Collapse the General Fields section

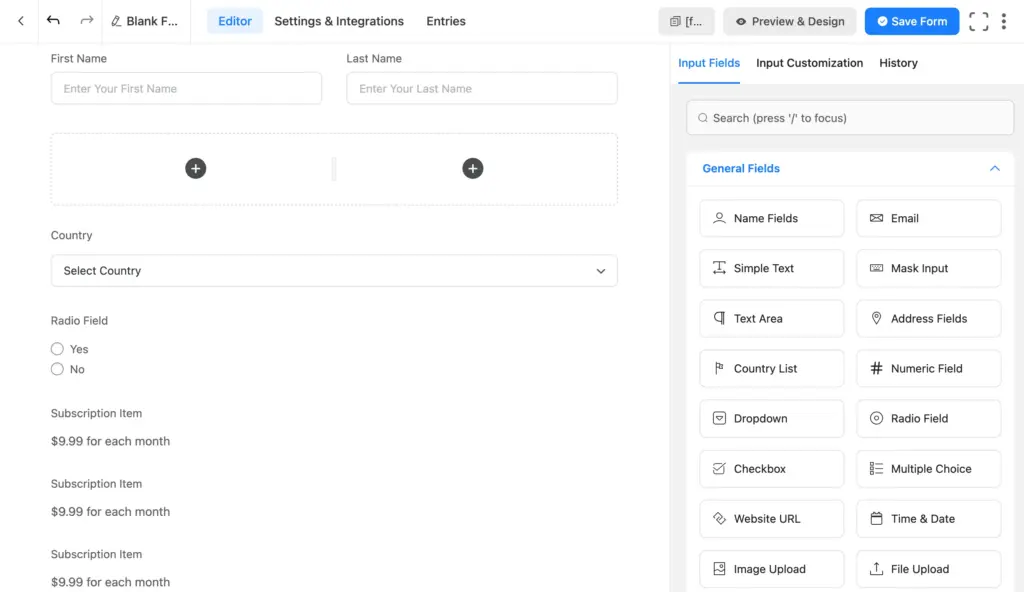(994, 168)
